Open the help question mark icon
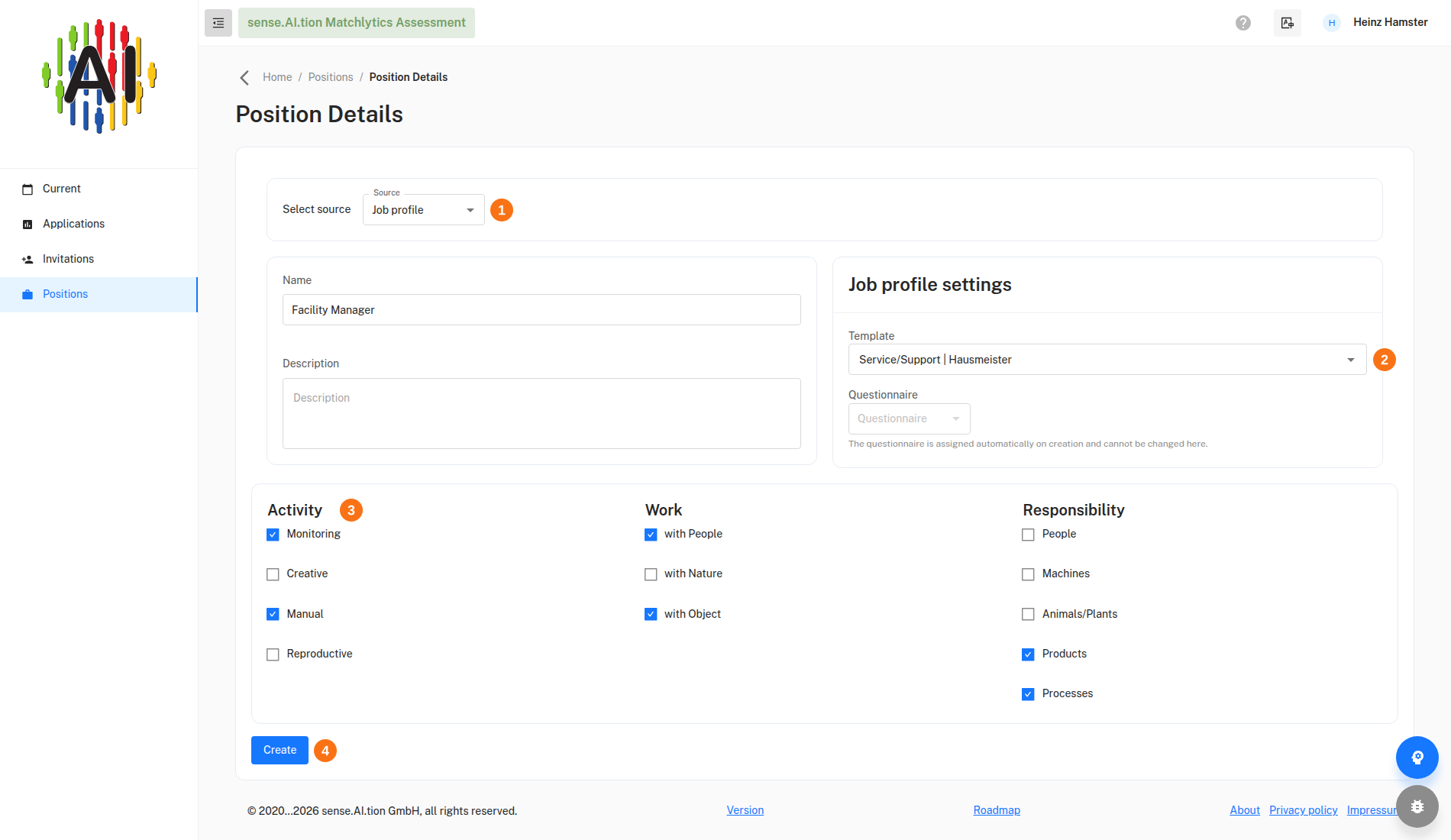 pos(1243,23)
